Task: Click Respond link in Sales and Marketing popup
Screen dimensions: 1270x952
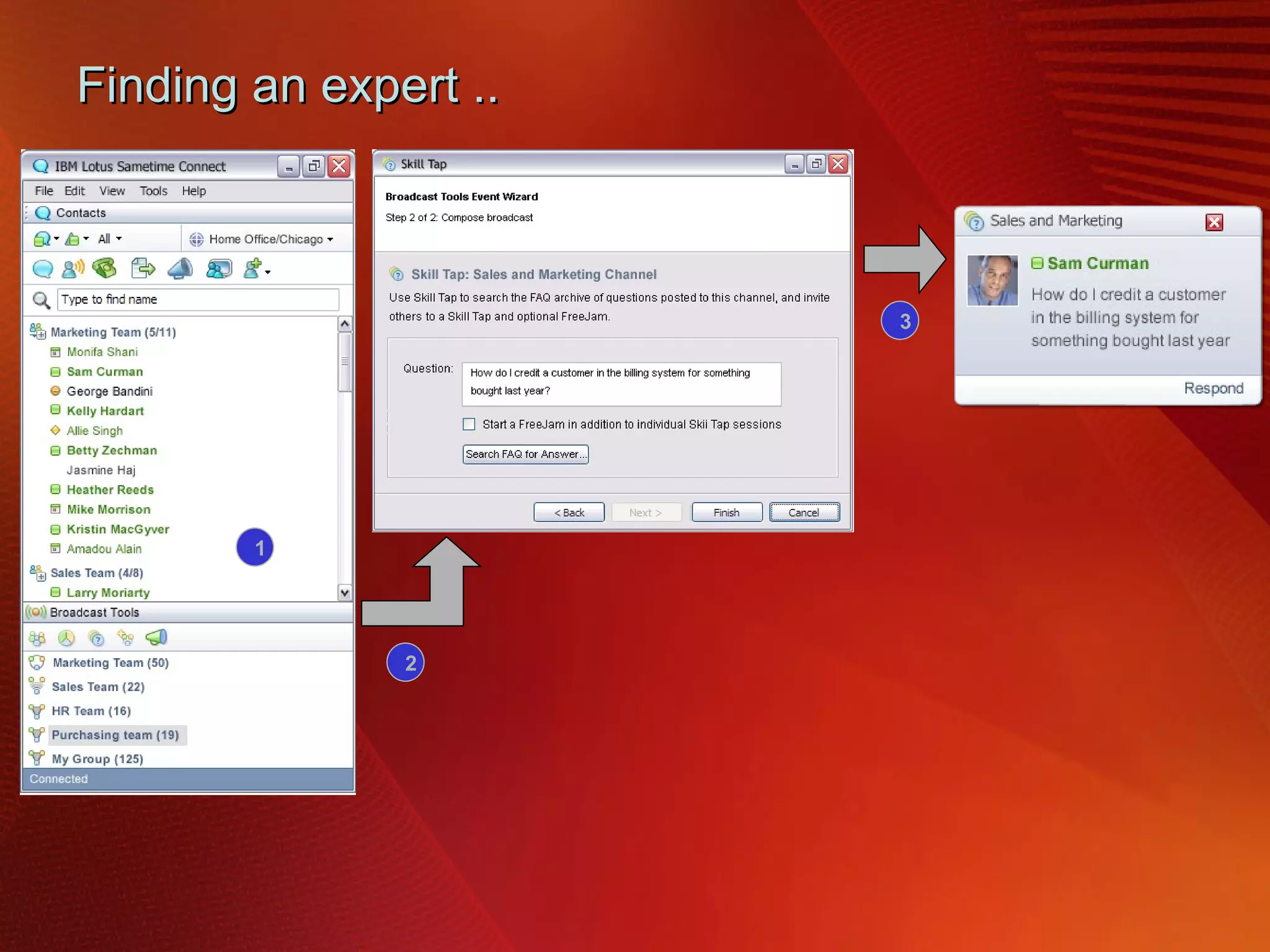Action: point(1213,389)
